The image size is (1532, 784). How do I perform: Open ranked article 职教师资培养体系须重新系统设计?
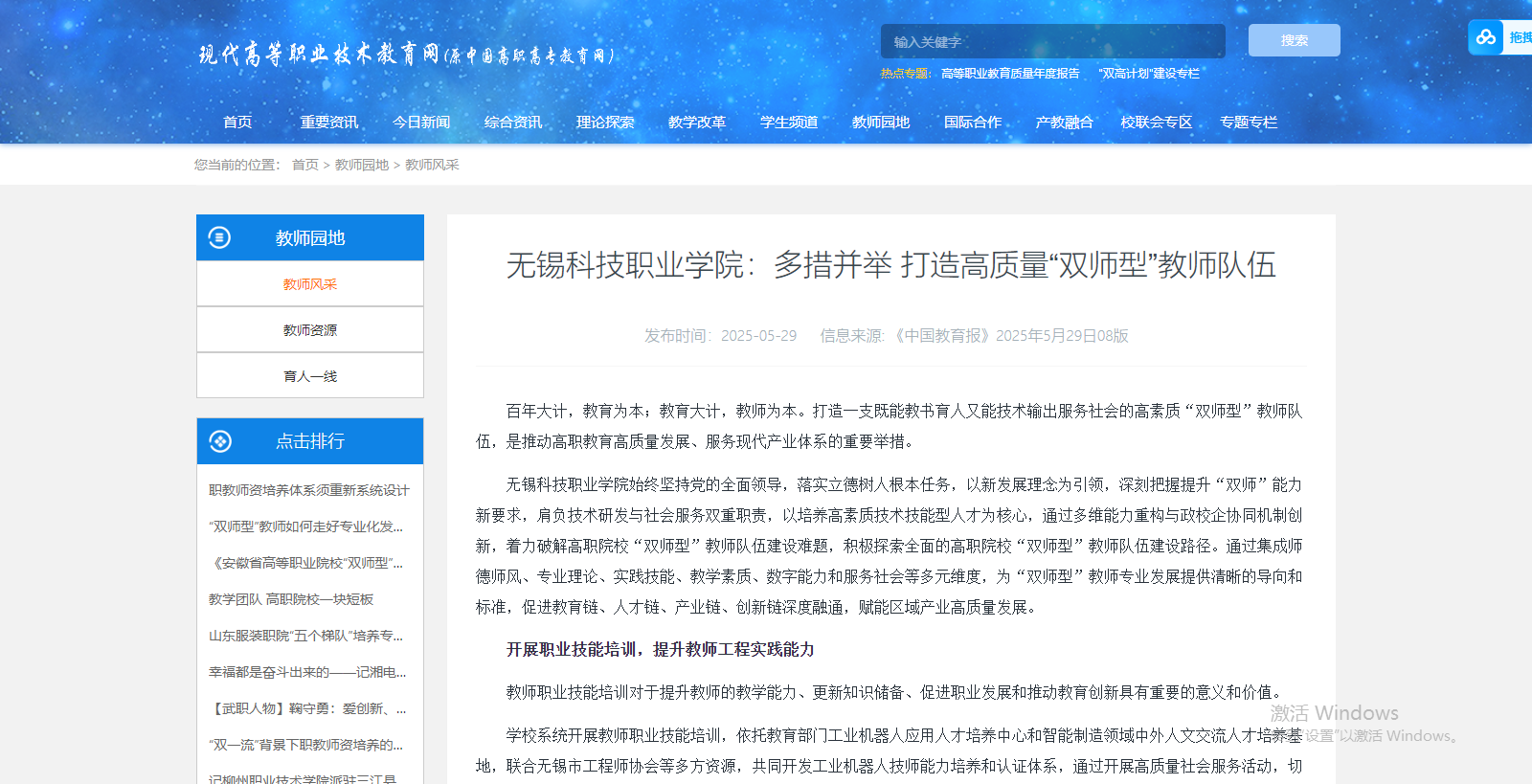[x=308, y=490]
